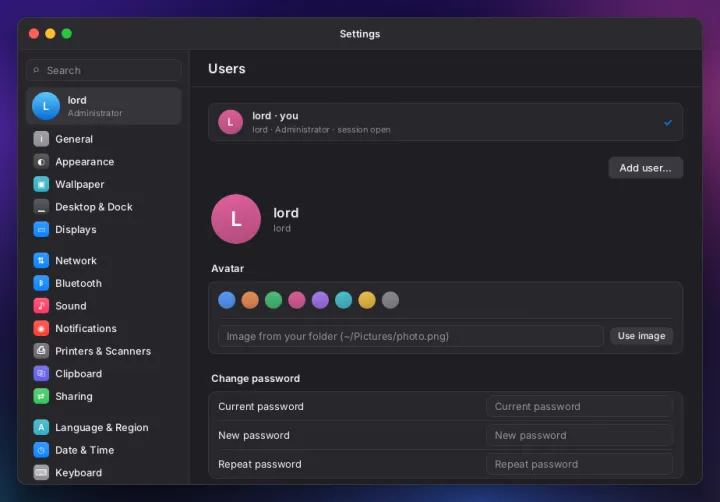Click the search magnifier icon
The height and width of the screenshot is (502, 720).
[x=36, y=70]
